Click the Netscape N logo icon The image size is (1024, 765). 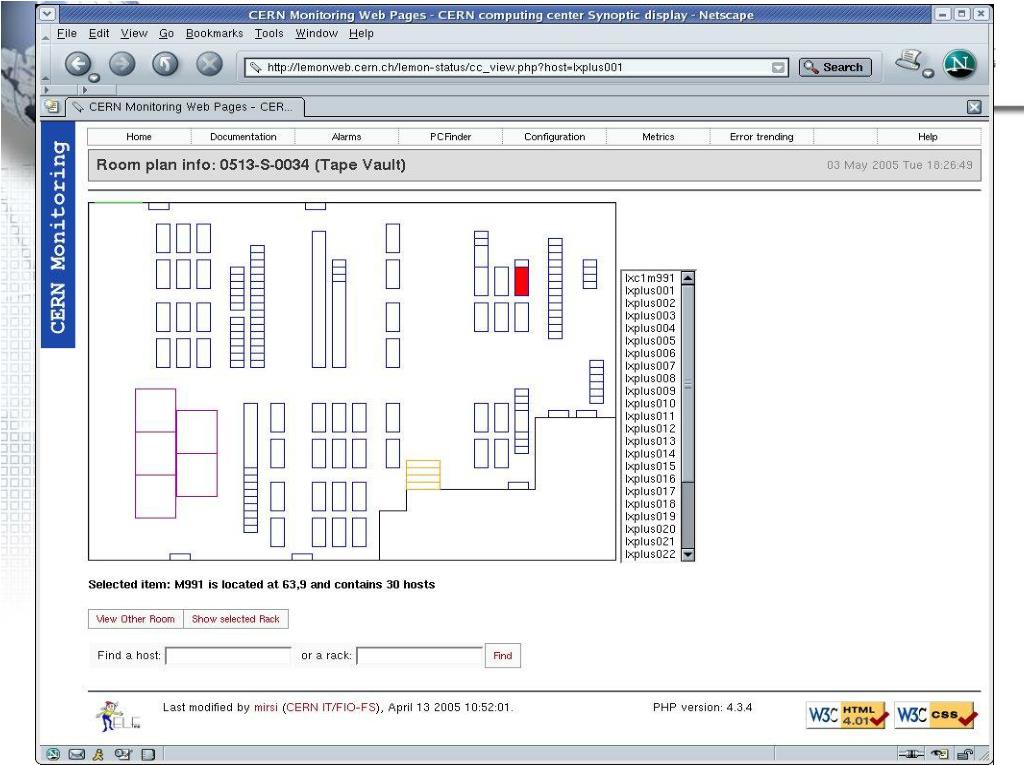tap(959, 64)
